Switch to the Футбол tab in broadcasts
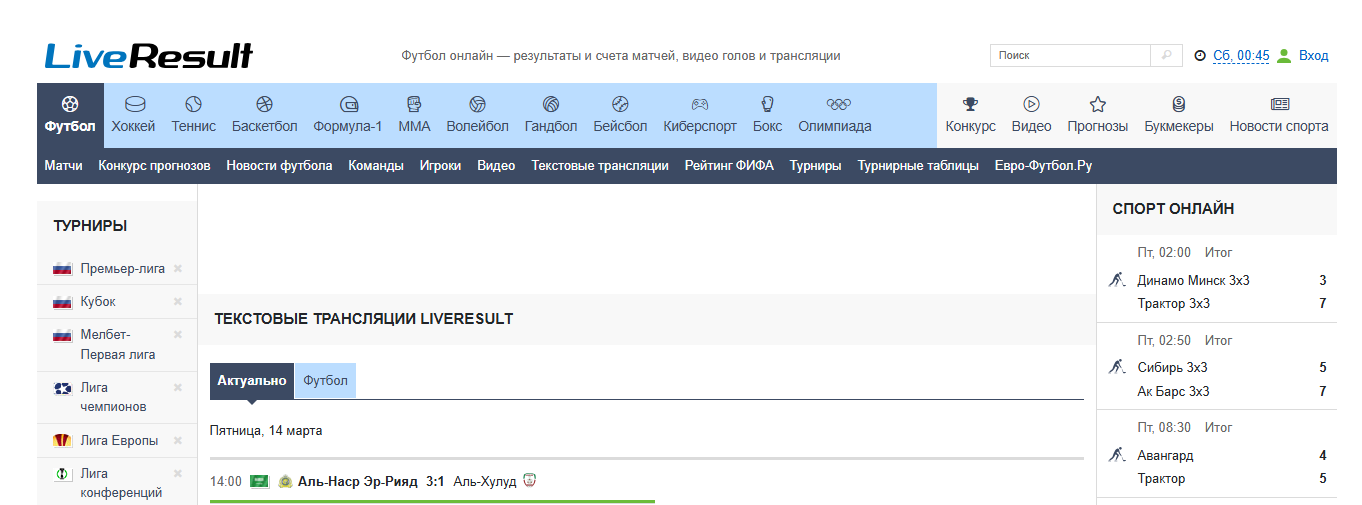The width and height of the screenshot is (1362, 505). coord(326,381)
